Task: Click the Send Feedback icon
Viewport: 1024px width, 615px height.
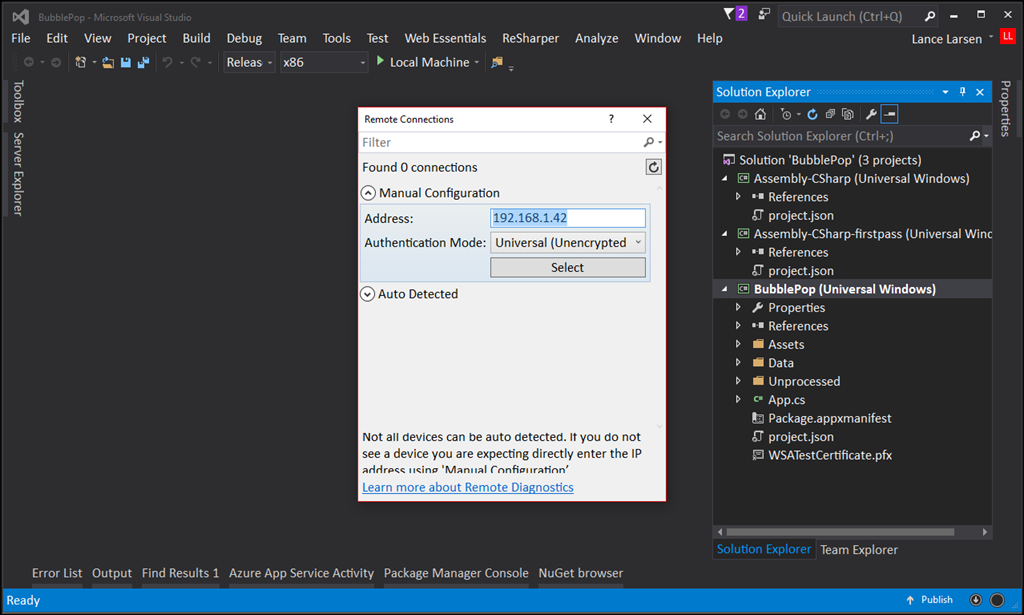Action: coord(764,14)
